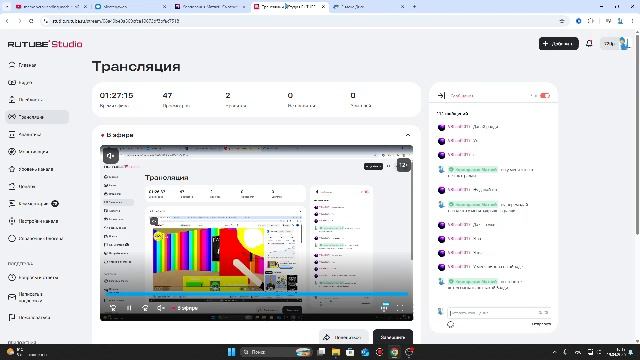Open the sidebar item with flag icon
The height and width of the screenshot is (360, 640).
[29, 317]
